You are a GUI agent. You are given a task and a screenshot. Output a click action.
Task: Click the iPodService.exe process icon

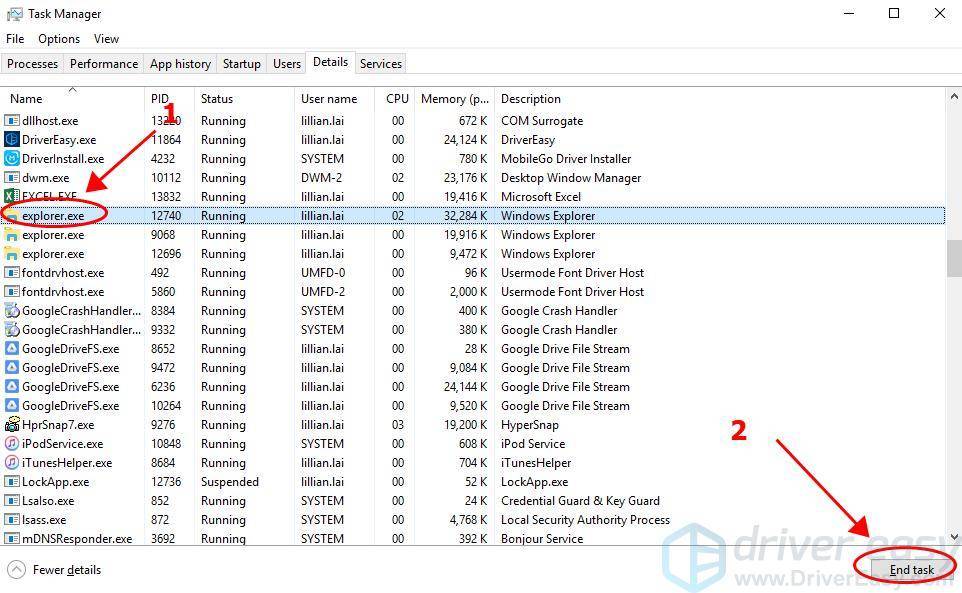12,444
